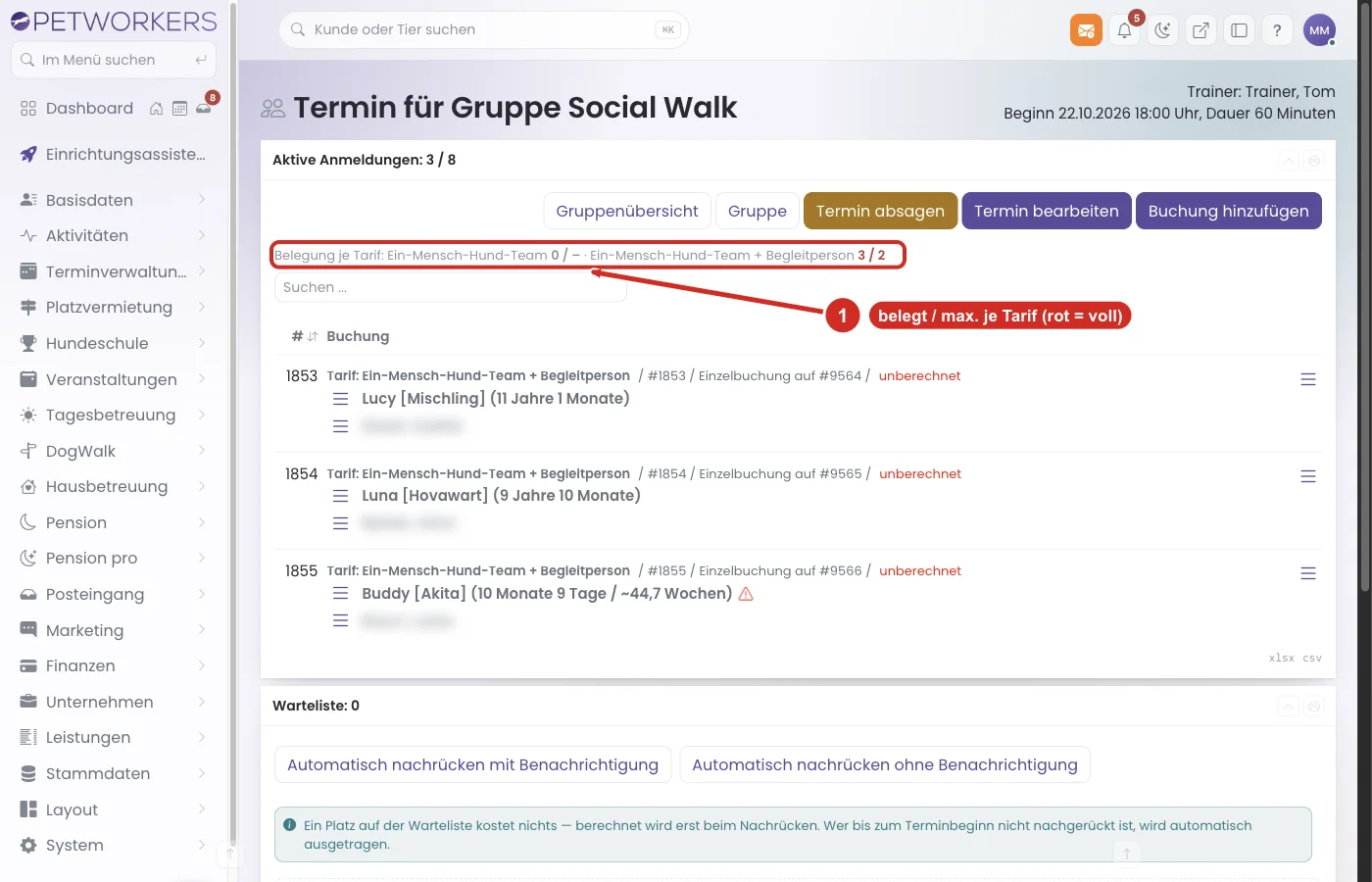Viewport: 1372px width, 882px height.
Task: Click the Termin absagen button
Action: click(x=880, y=211)
